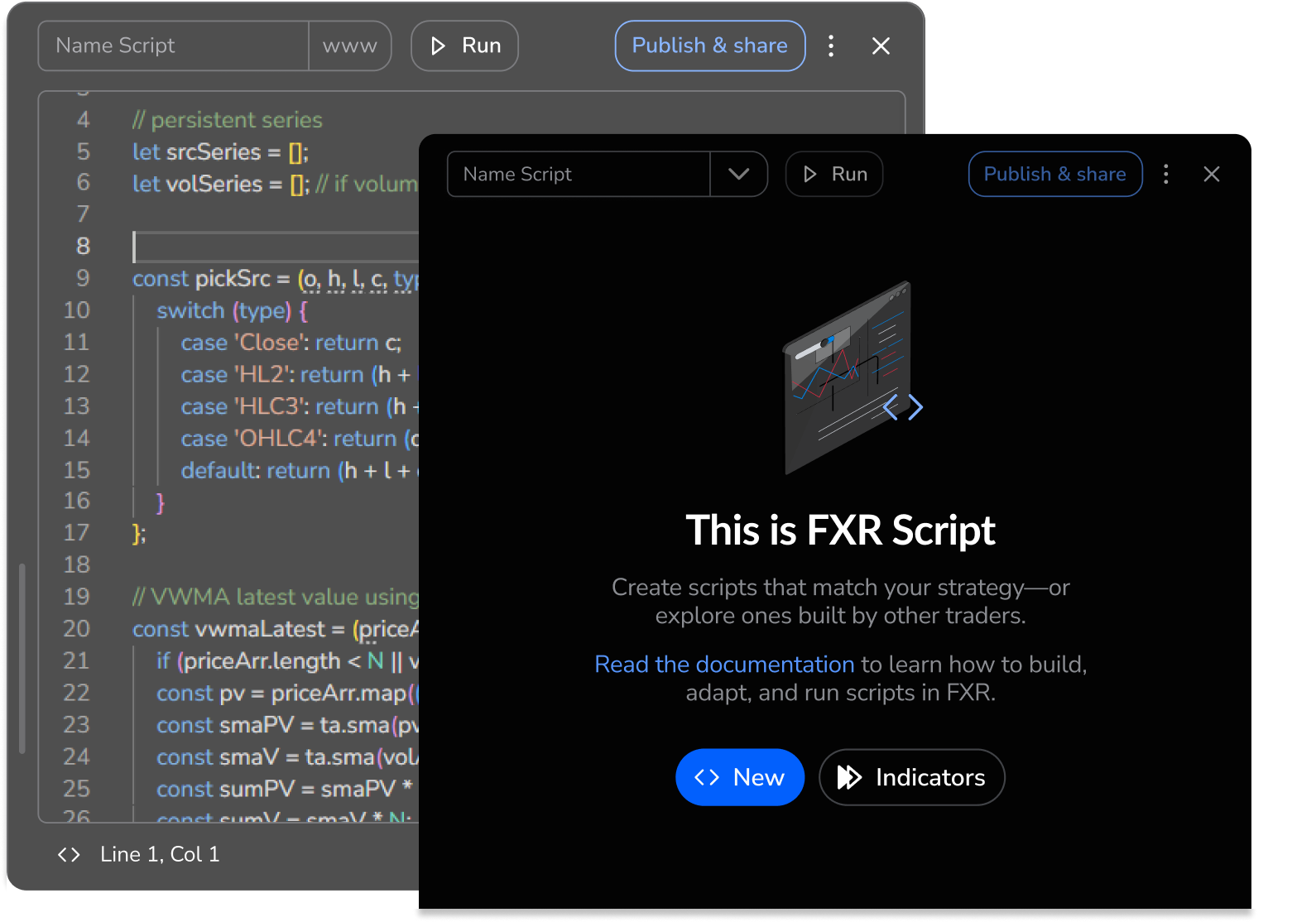Click line number 17 in editor gutter
The width and height of the screenshot is (1316, 922).
pyautogui.click(x=76, y=533)
